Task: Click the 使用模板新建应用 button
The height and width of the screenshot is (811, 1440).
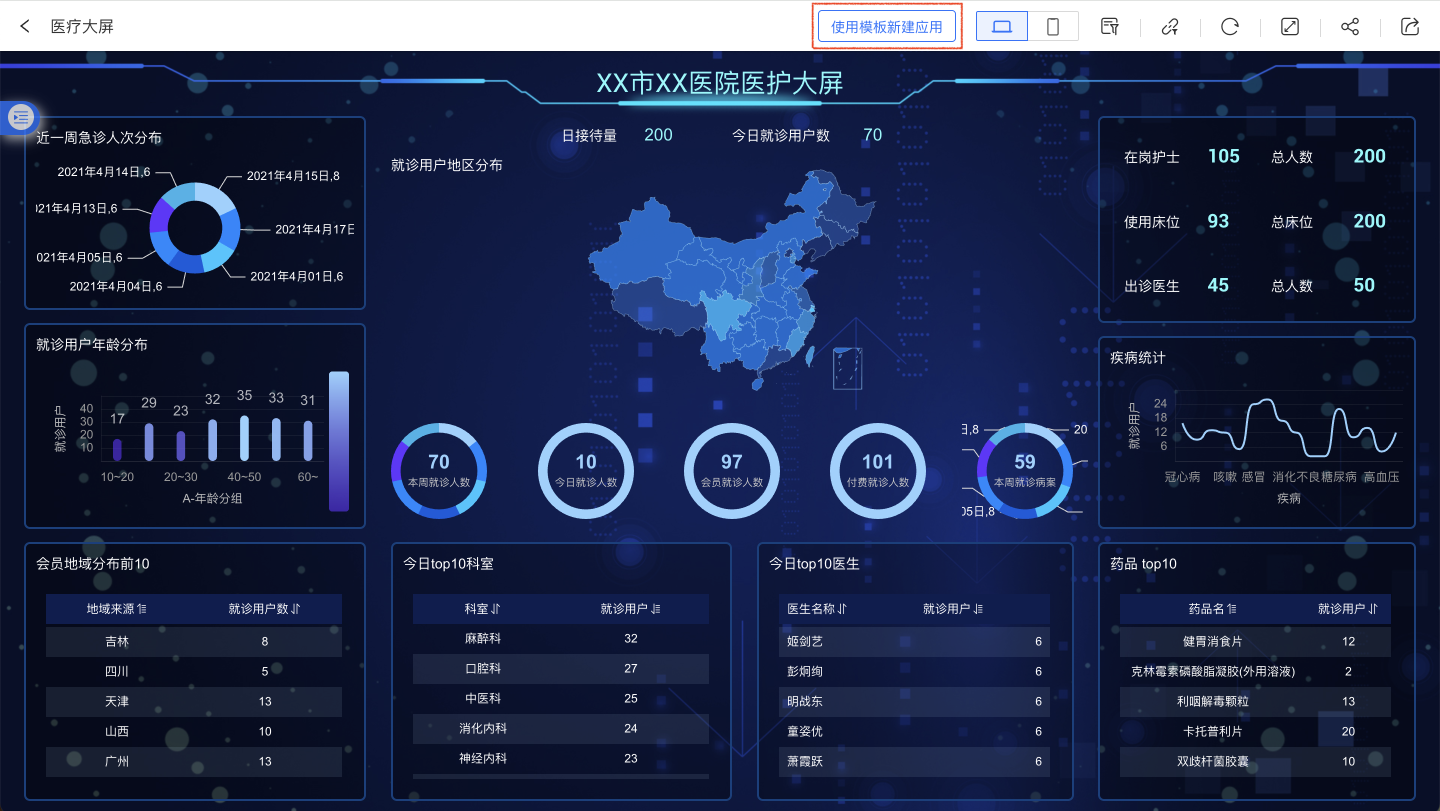Action: [x=887, y=27]
